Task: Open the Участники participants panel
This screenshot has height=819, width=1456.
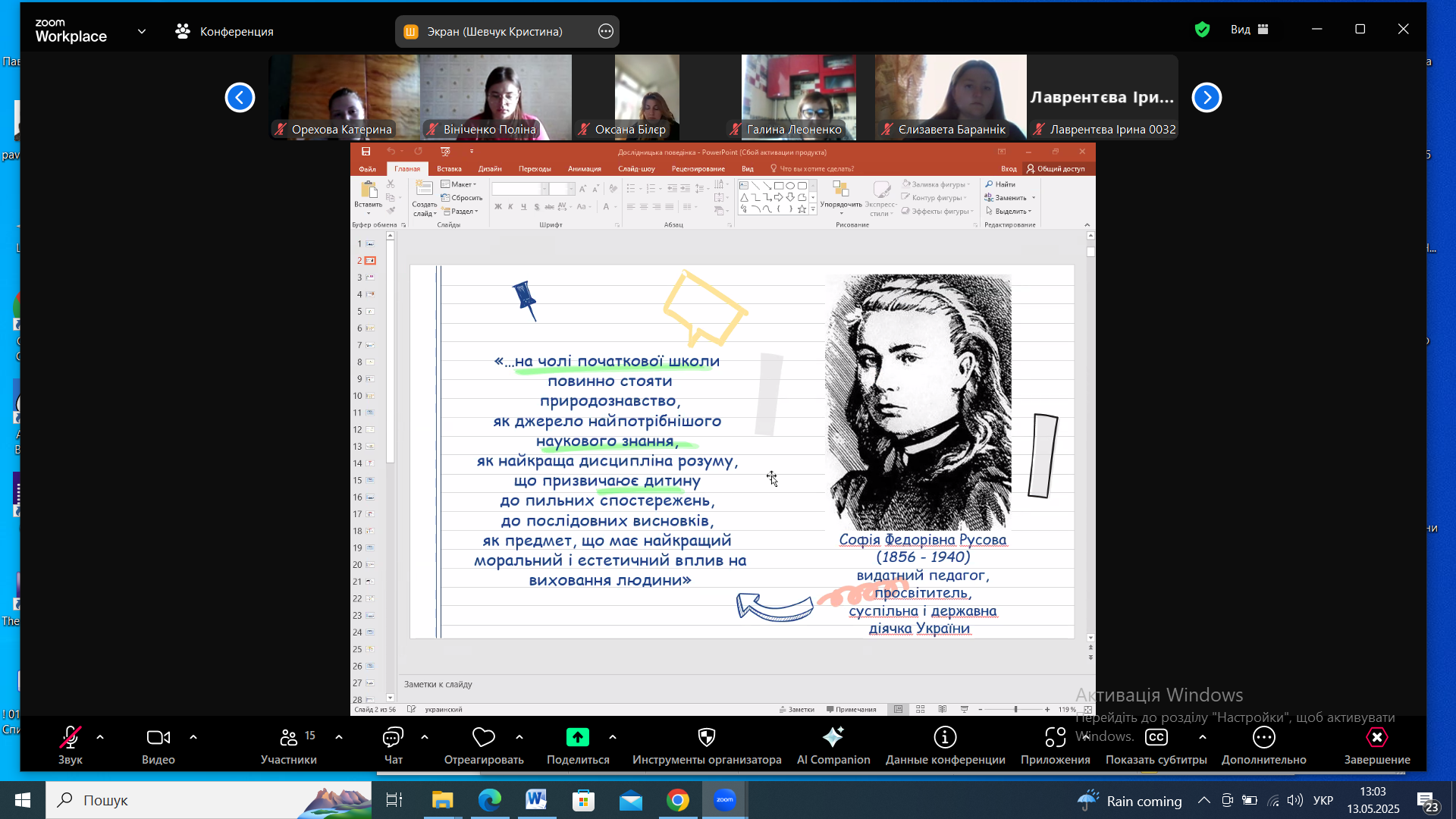Action: point(289,745)
